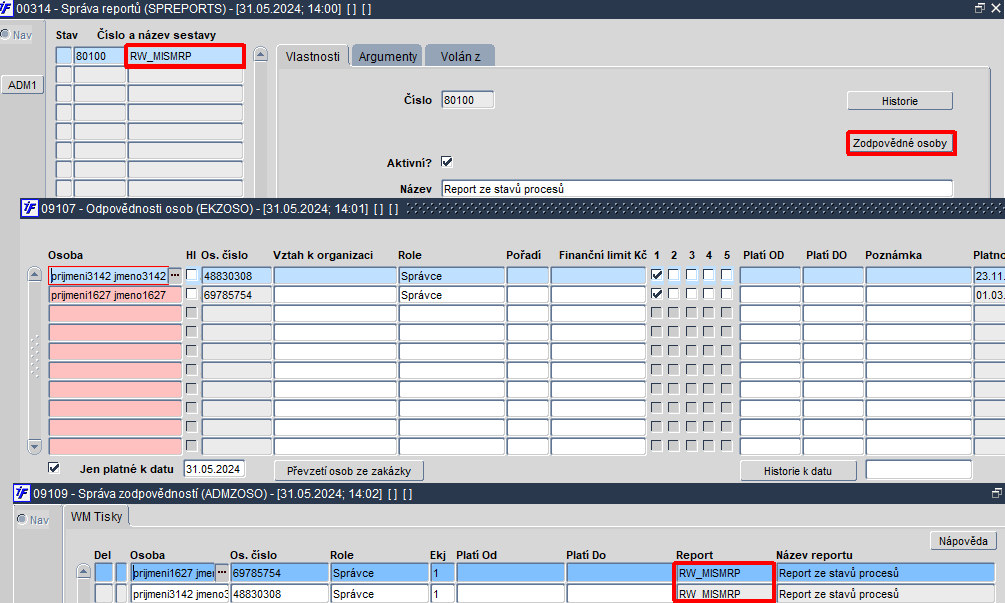Click scroll-down arrow of Osoba list
Image resolution: width=1005 pixels, height=603 pixels.
35,446
